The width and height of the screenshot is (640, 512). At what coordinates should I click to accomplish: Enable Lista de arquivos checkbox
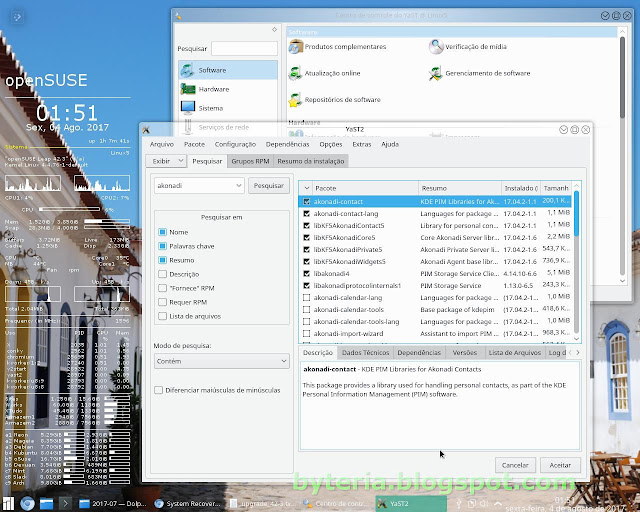(x=162, y=316)
